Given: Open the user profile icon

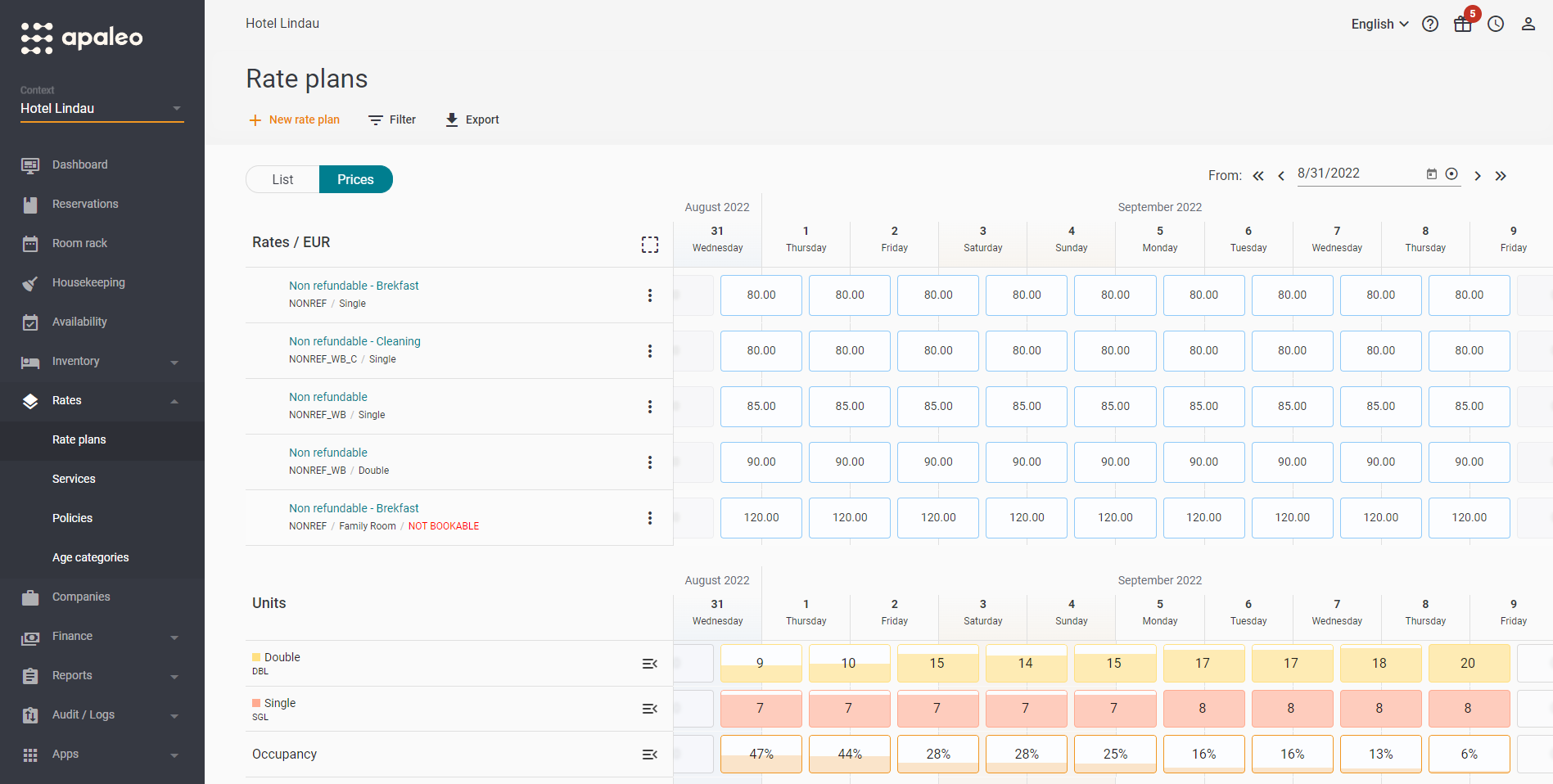Looking at the screenshot, I should [x=1528, y=24].
